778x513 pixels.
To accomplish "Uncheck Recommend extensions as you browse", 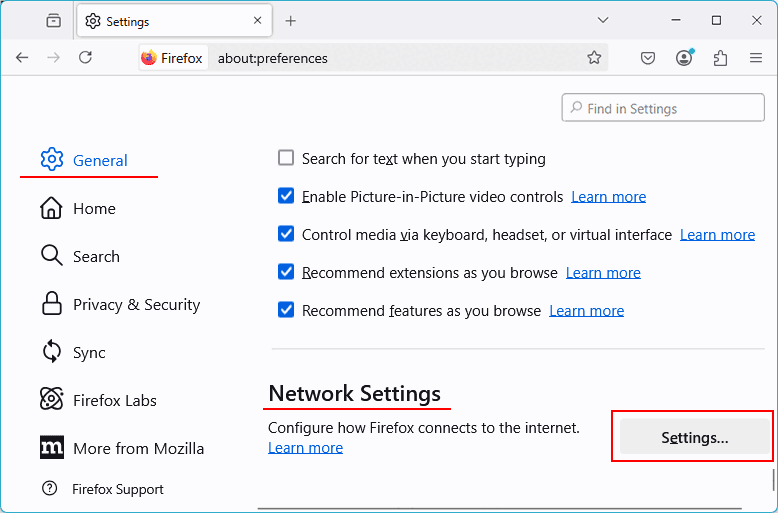I will (x=286, y=273).
